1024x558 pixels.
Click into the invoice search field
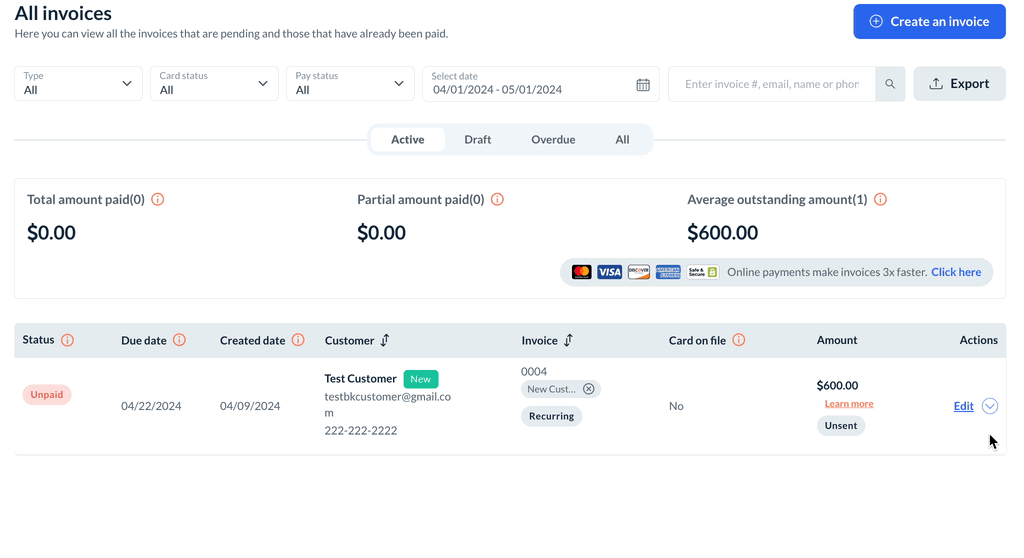pyautogui.click(x=771, y=84)
